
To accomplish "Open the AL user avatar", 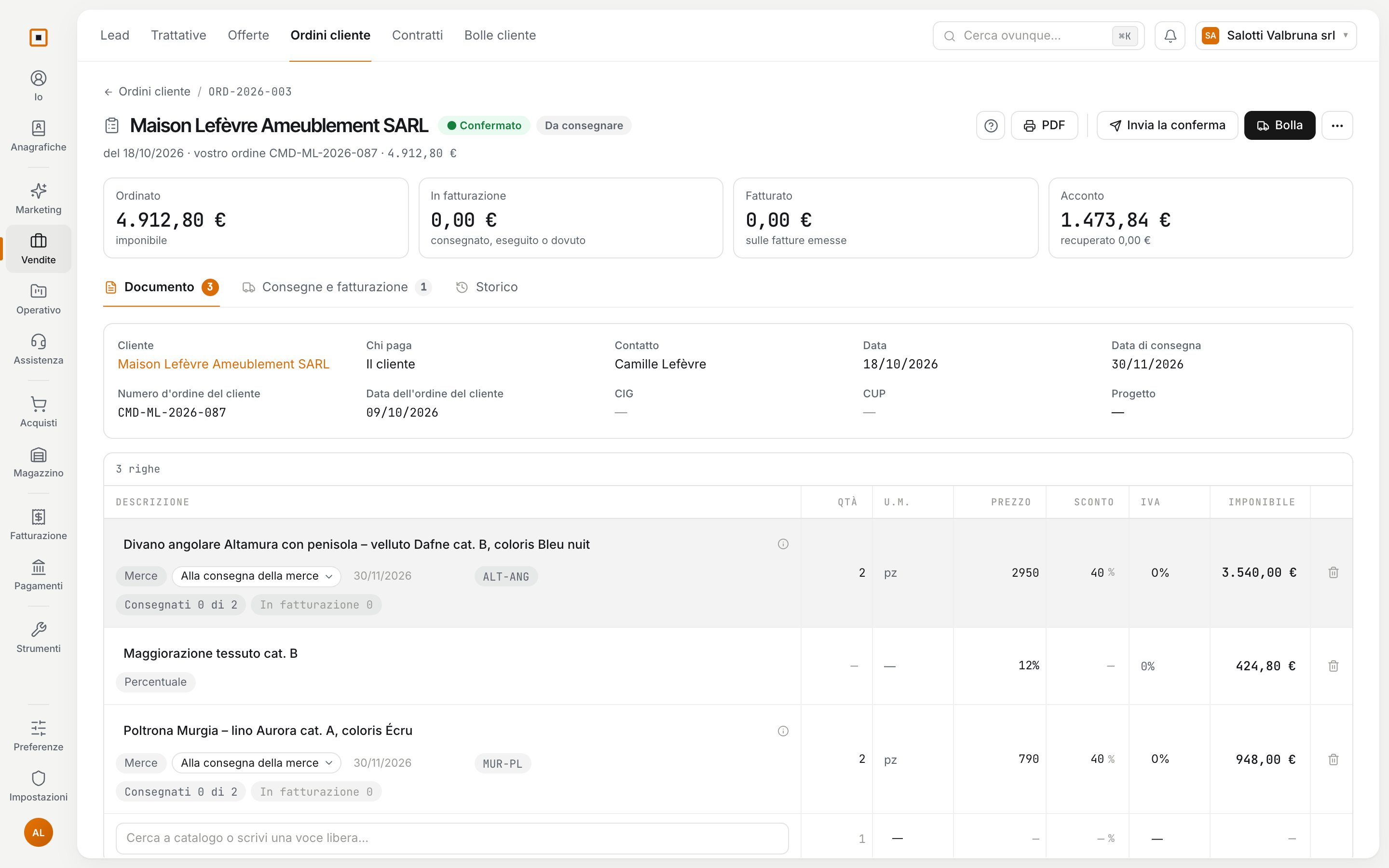I will pyautogui.click(x=39, y=832).
